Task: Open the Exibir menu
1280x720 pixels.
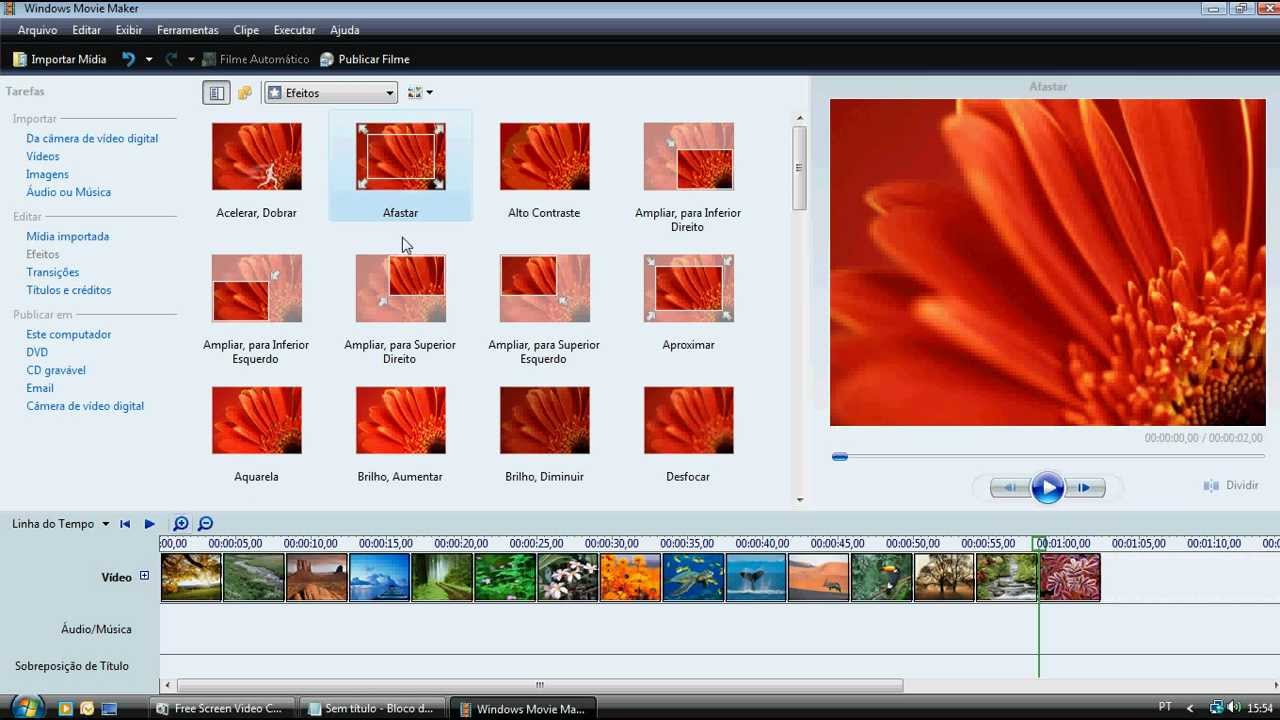Action: 129,30
